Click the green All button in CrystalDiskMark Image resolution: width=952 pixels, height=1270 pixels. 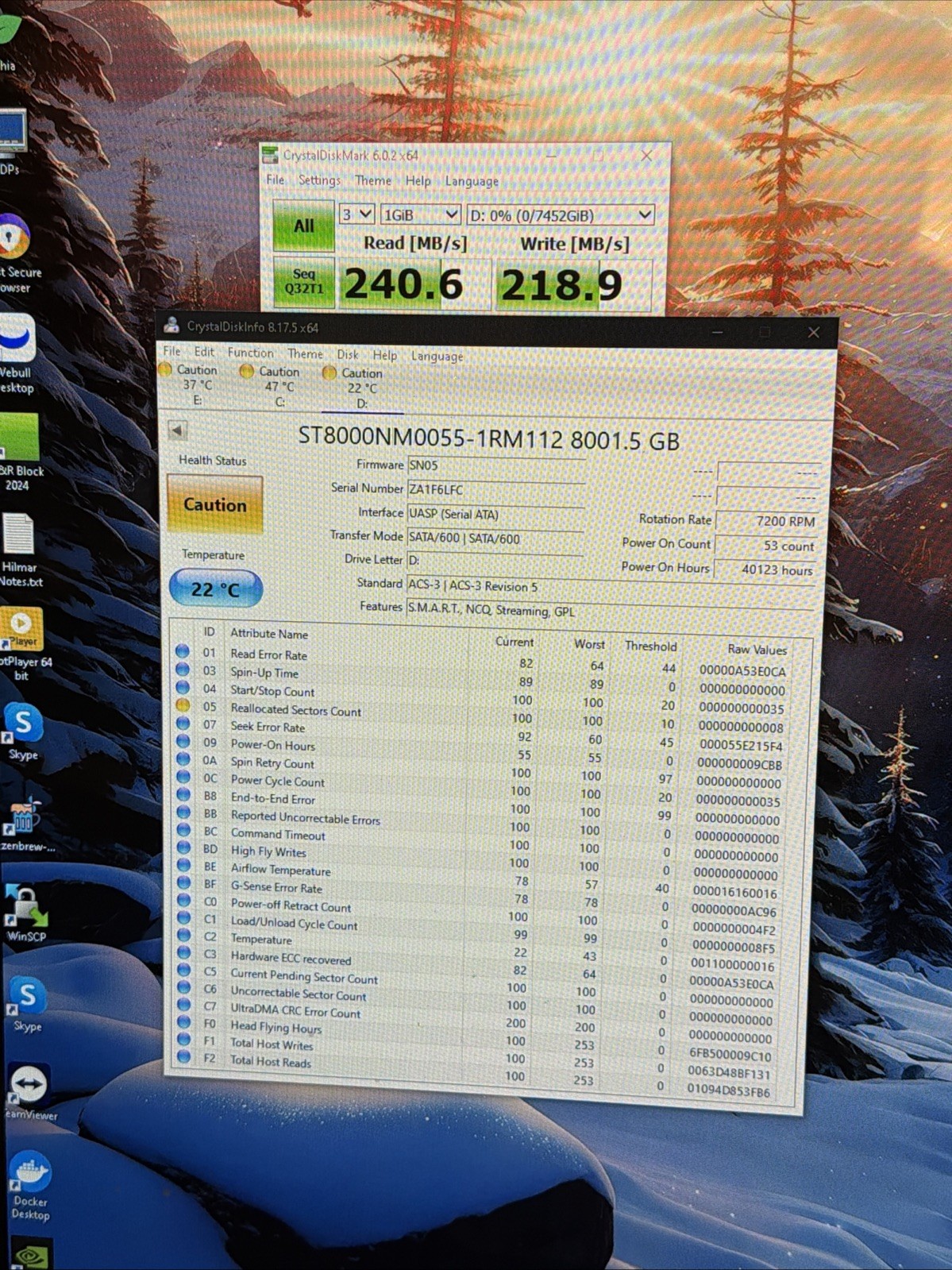click(x=303, y=226)
